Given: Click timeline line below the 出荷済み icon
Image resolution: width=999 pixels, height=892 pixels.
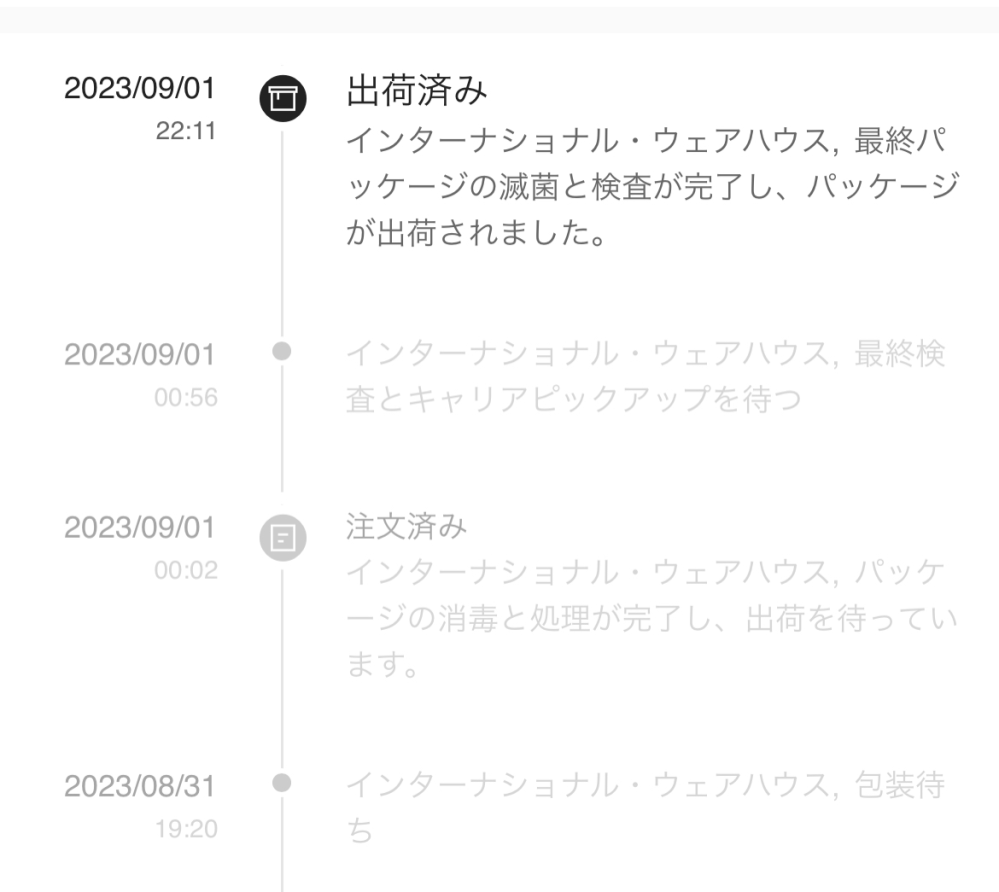Looking at the screenshot, I should 282,230.
